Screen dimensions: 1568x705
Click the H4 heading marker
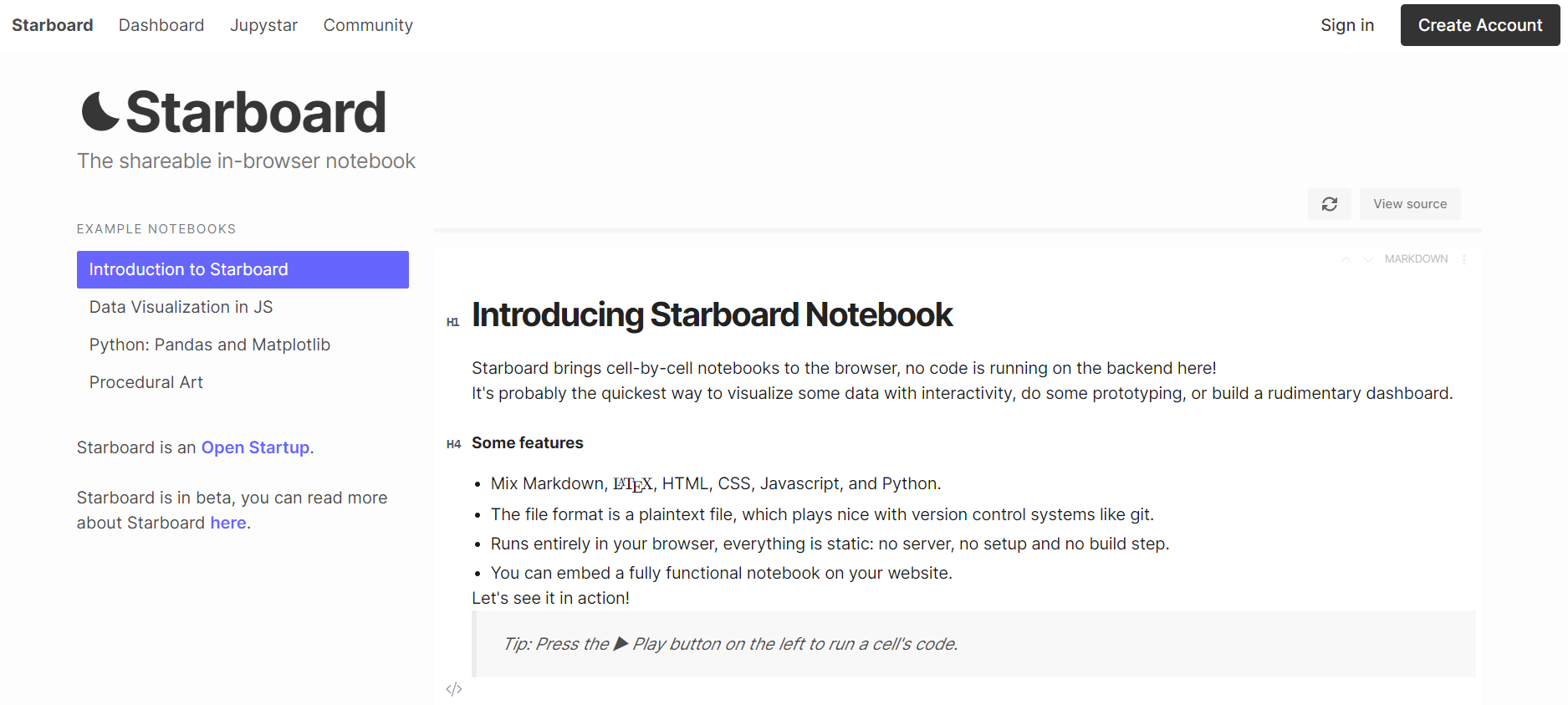pyautogui.click(x=453, y=444)
